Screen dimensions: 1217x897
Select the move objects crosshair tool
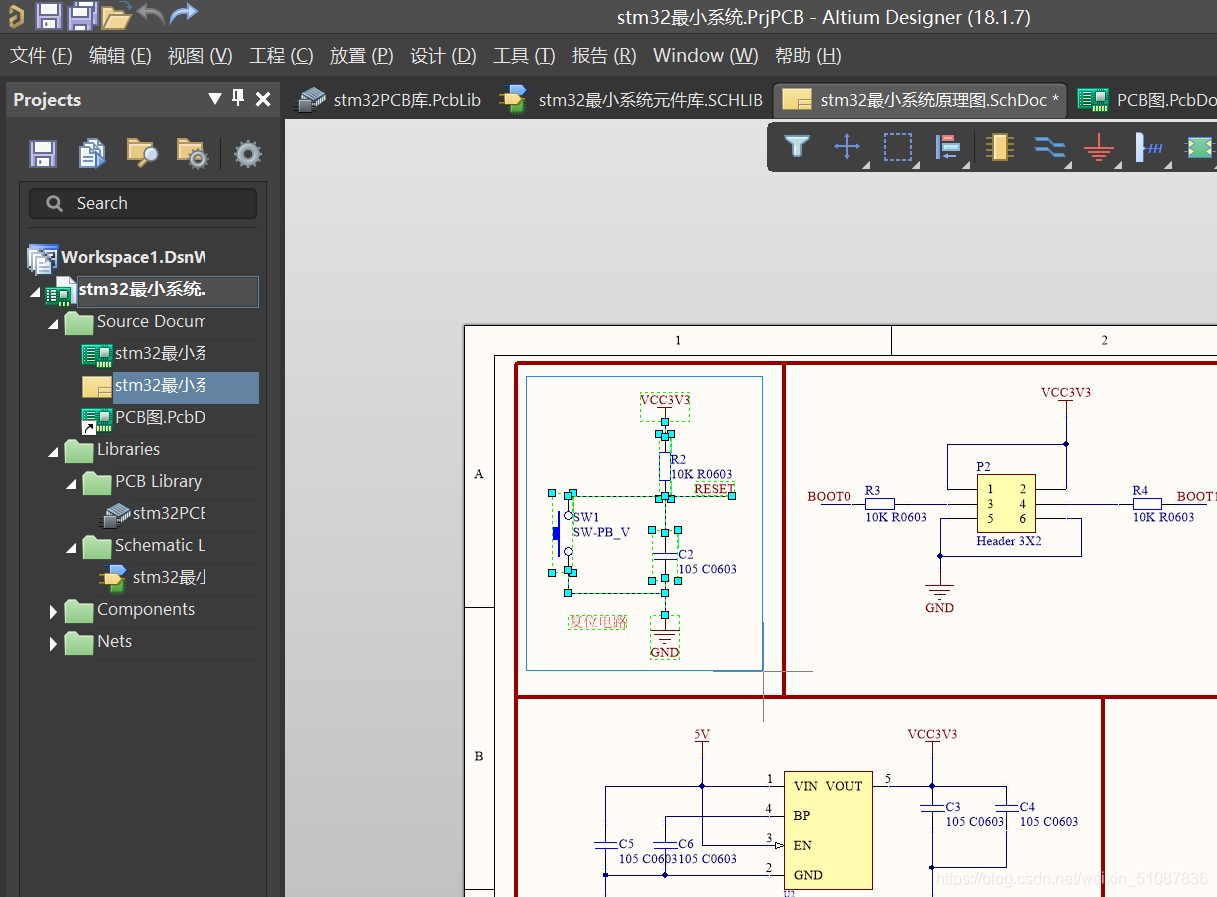[x=847, y=148]
